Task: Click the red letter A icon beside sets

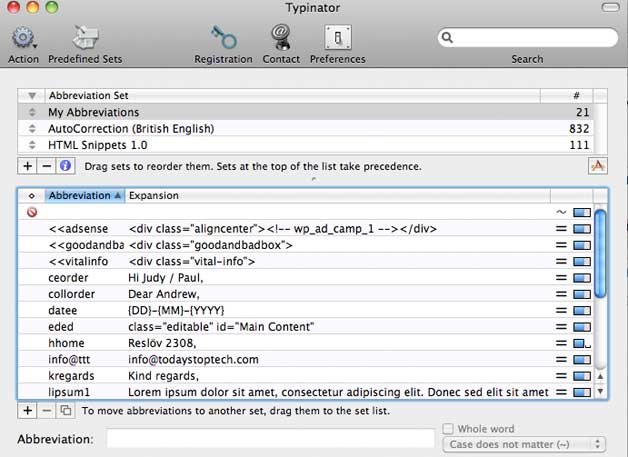Action: point(598,166)
